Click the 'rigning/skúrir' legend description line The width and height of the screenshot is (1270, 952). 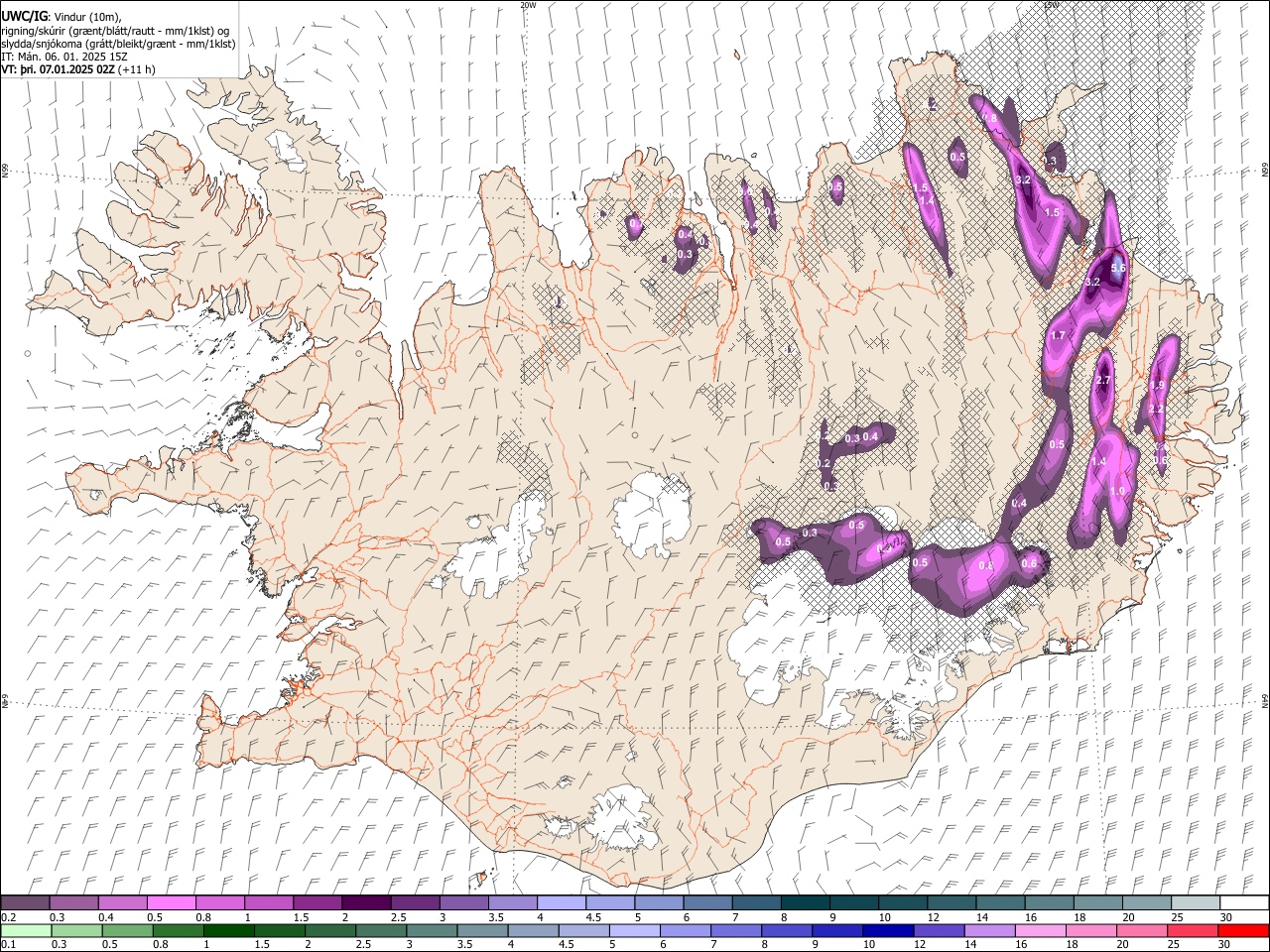(x=116, y=31)
